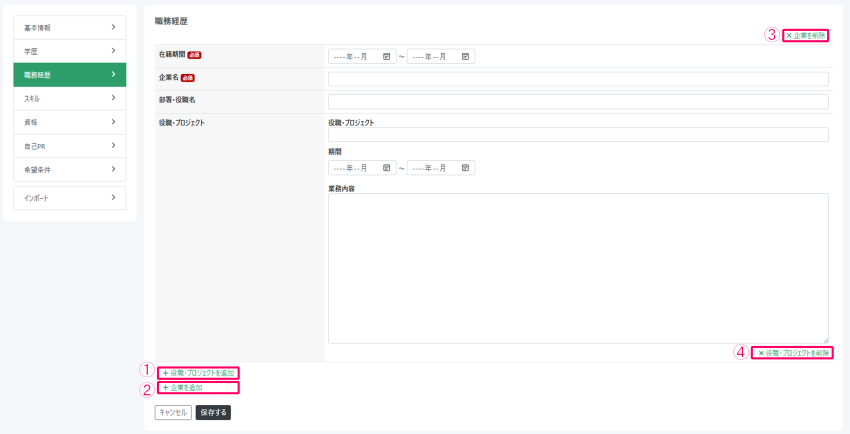Open calendar picker for project period start
The width and height of the screenshot is (850, 434).
(386, 168)
